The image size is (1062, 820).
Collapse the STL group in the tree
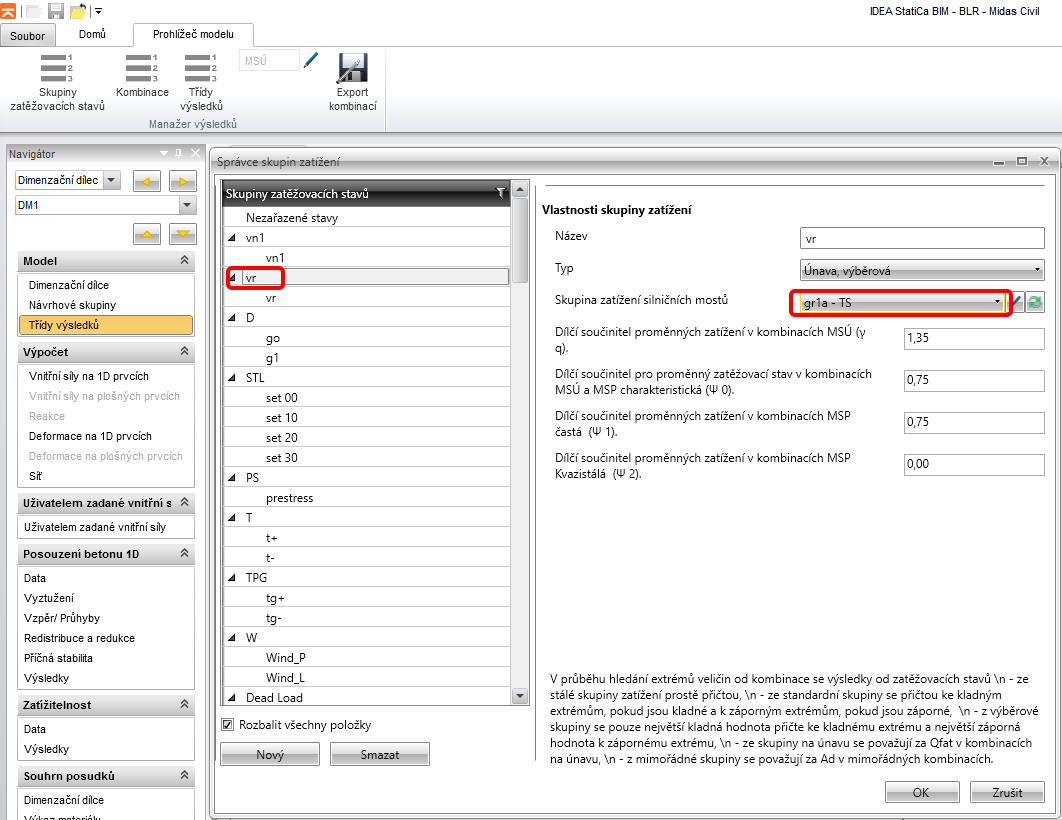[x=232, y=378]
